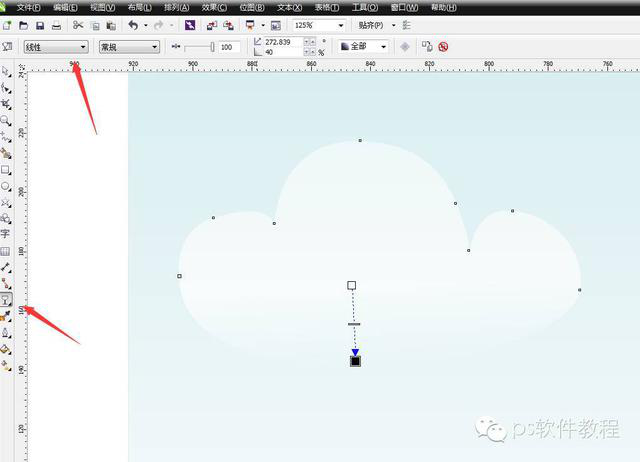640x462 pixels.
Task: Open the 位图(B) menu
Action: tap(252, 7)
